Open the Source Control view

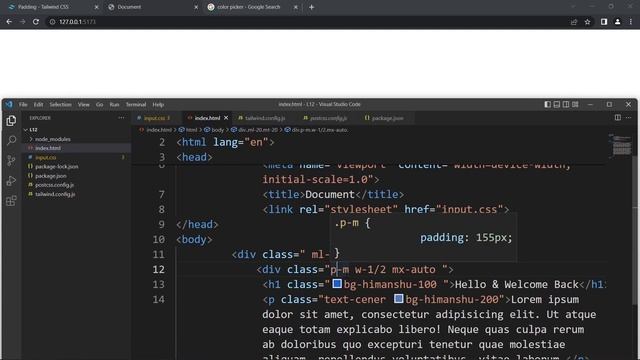coord(11,160)
